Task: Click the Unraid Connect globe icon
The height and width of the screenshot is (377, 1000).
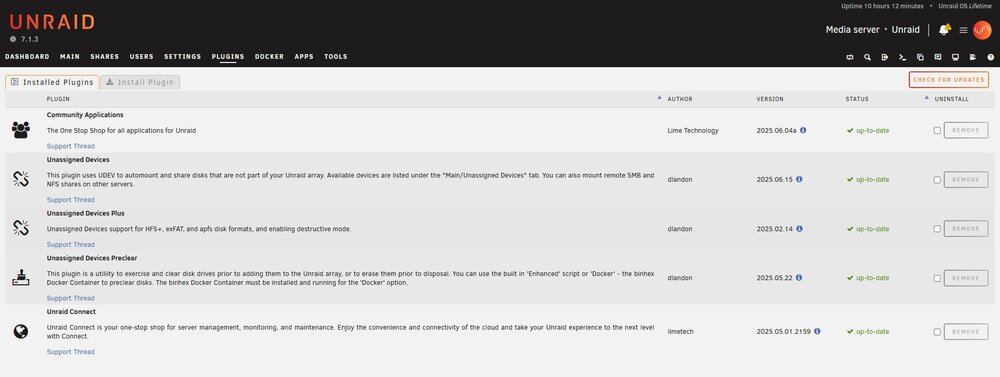Action: coord(20,332)
